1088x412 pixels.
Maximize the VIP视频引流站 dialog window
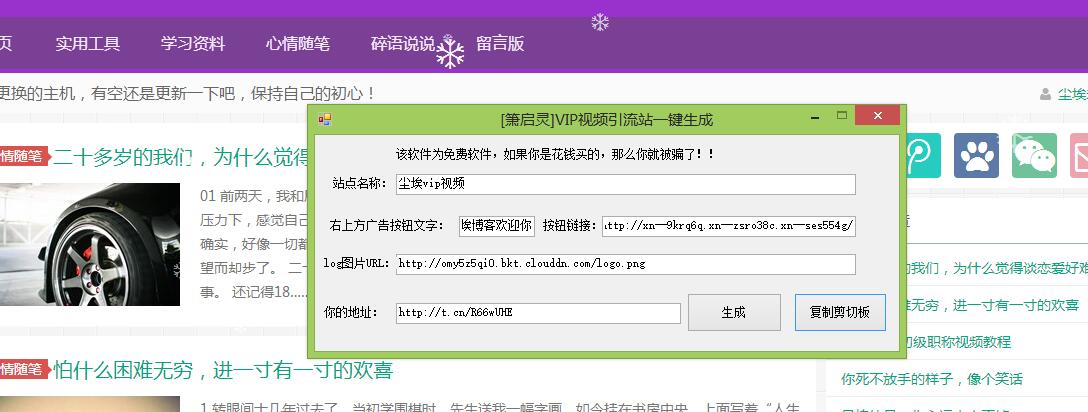[841, 117]
